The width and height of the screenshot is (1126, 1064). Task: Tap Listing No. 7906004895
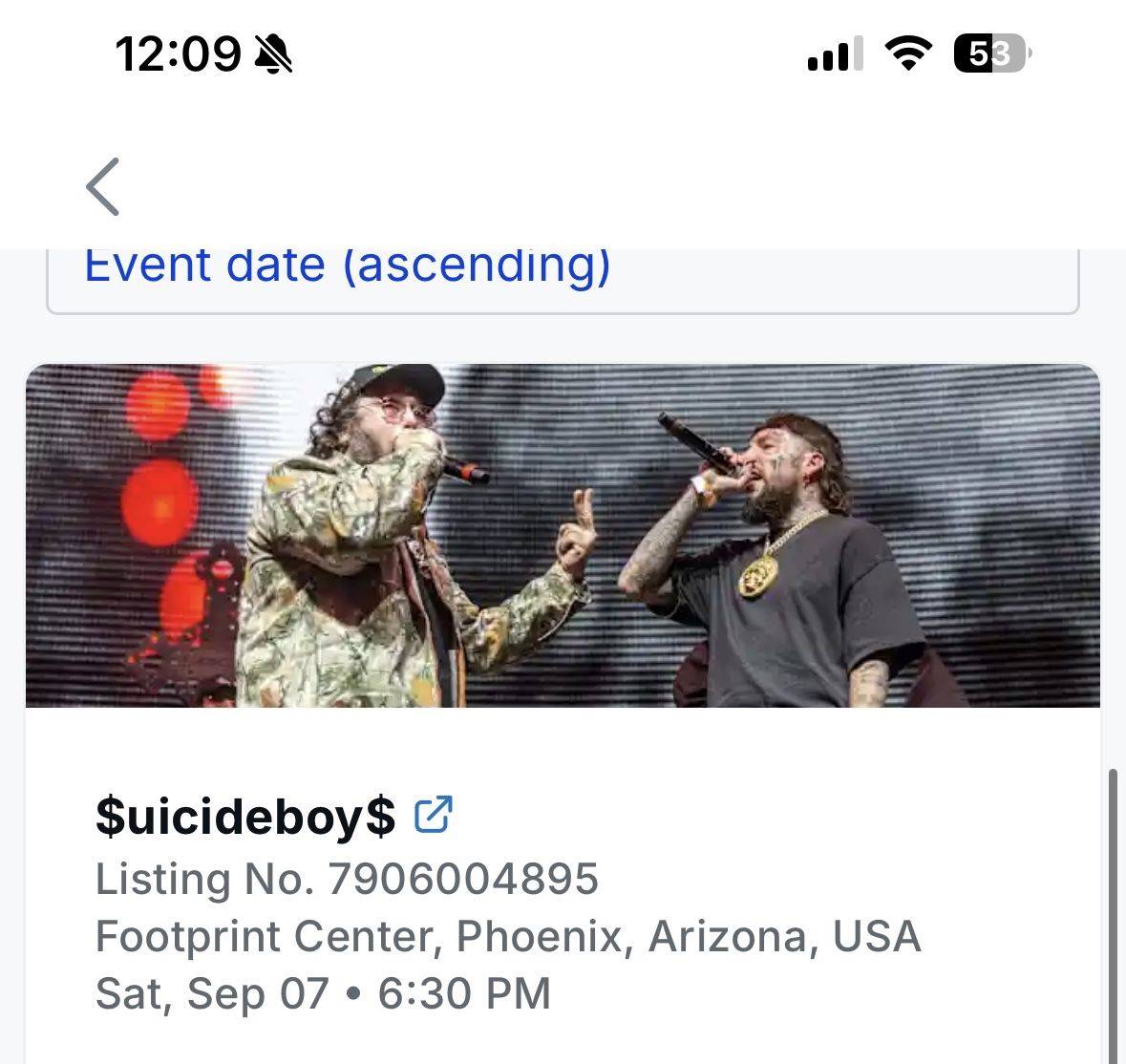347,879
